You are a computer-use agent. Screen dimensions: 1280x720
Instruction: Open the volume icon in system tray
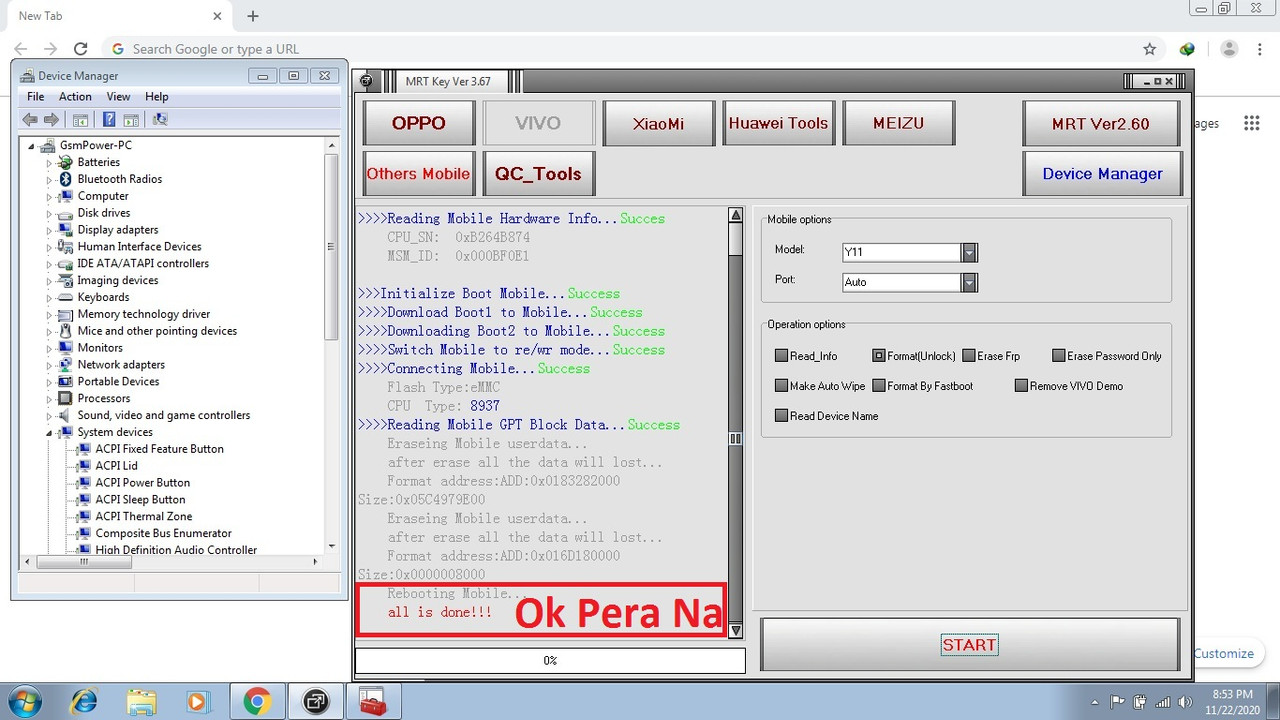(1185, 702)
